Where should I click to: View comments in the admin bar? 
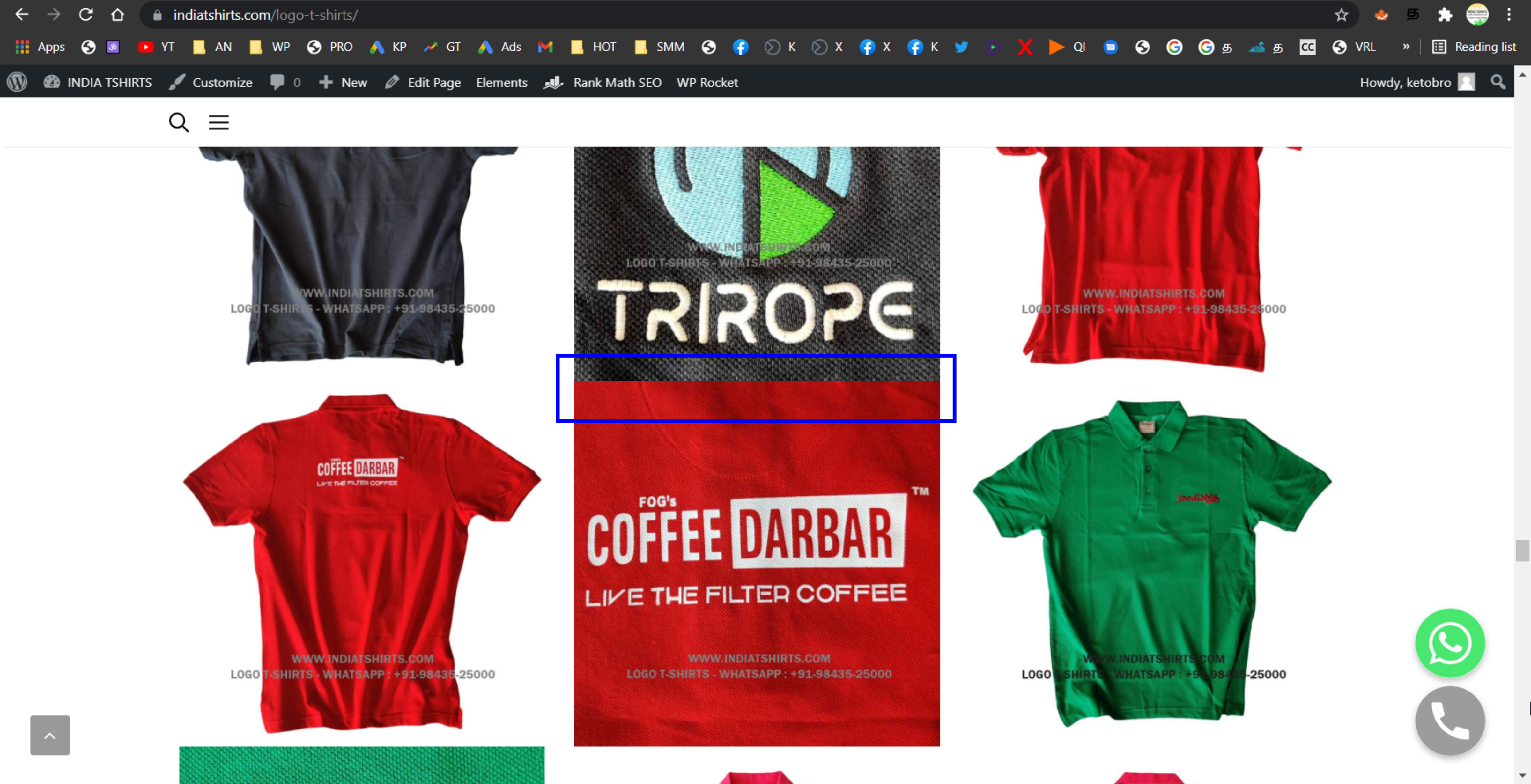click(285, 82)
